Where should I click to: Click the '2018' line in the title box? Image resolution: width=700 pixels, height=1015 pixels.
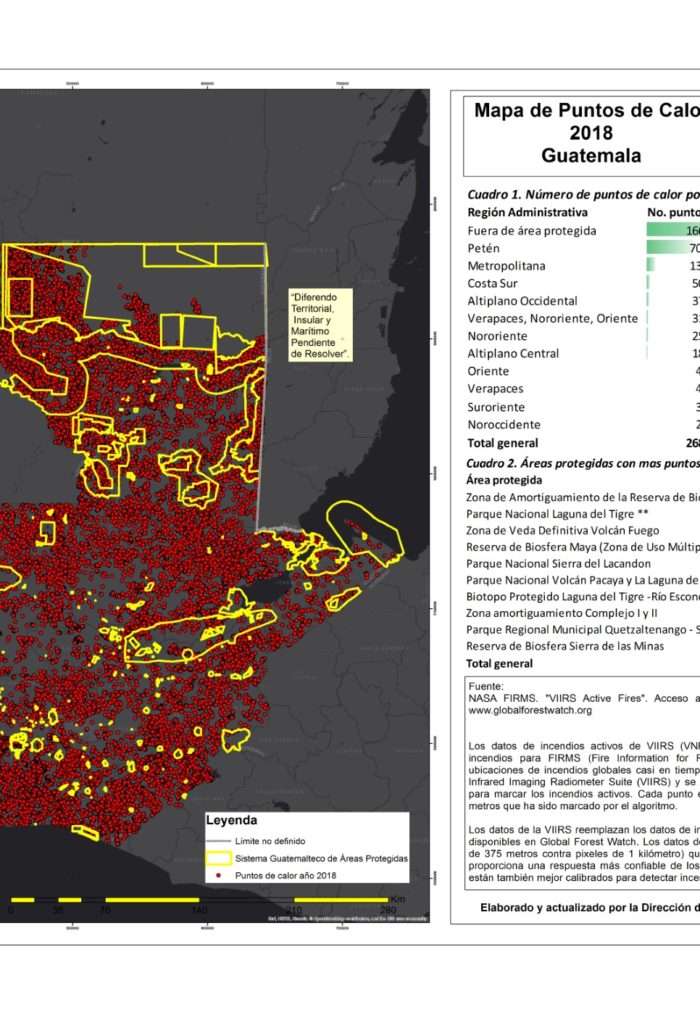coord(591,133)
